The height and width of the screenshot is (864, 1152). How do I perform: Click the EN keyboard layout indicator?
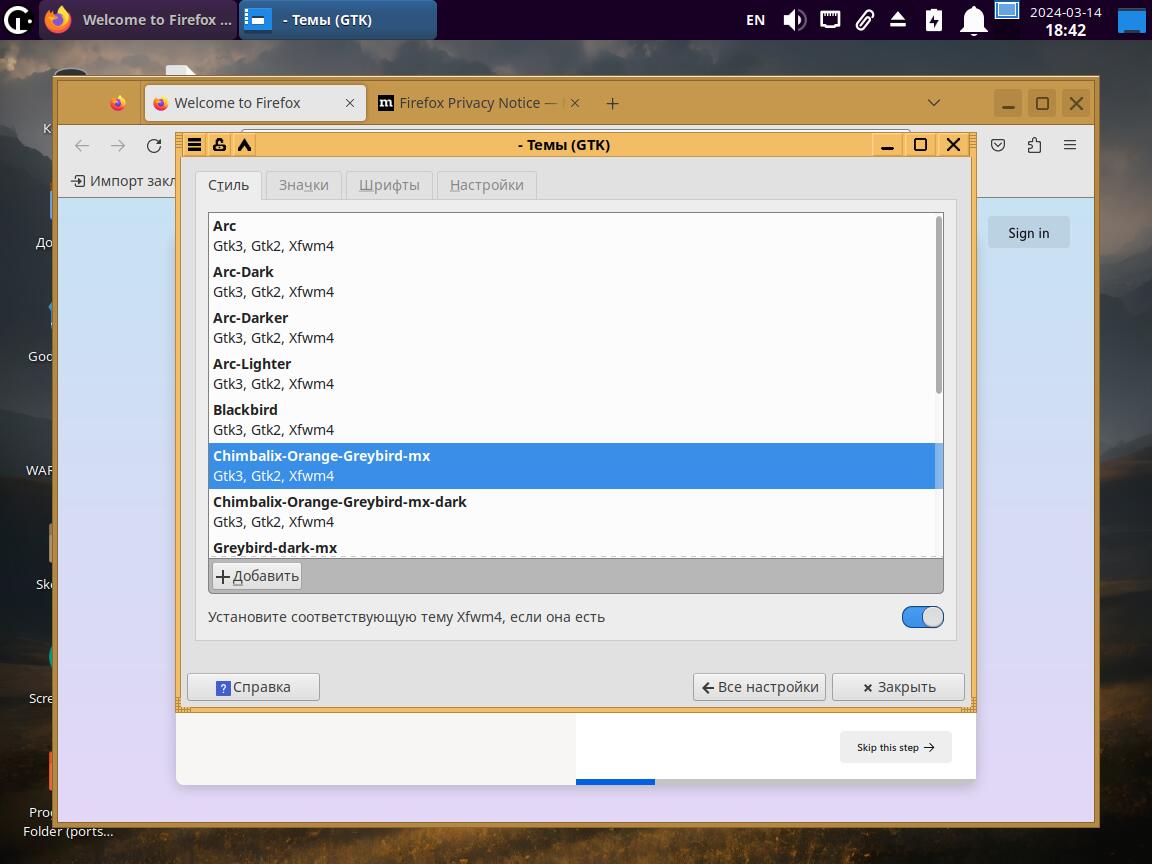[x=755, y=21]
